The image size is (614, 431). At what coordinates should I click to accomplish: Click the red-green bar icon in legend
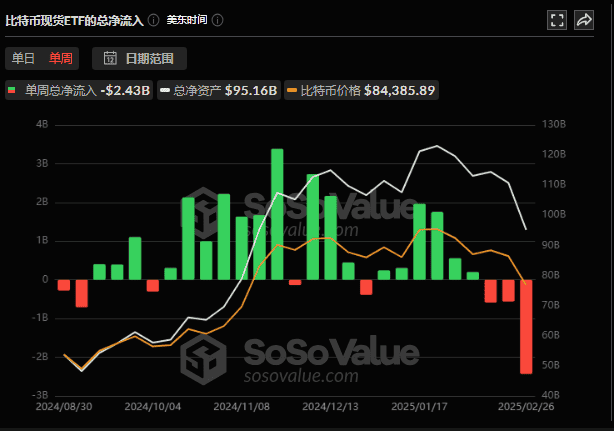(13, 91)
